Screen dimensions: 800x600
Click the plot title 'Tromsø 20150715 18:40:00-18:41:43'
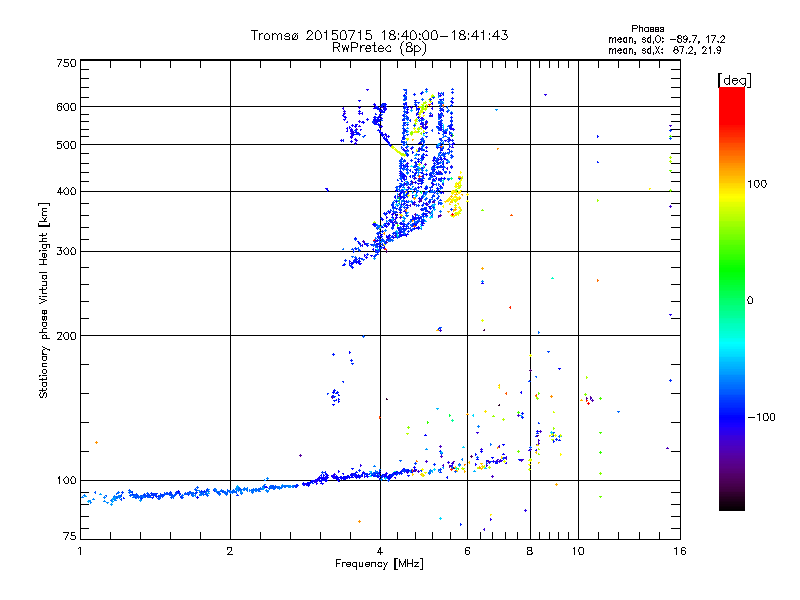(379, 35)
